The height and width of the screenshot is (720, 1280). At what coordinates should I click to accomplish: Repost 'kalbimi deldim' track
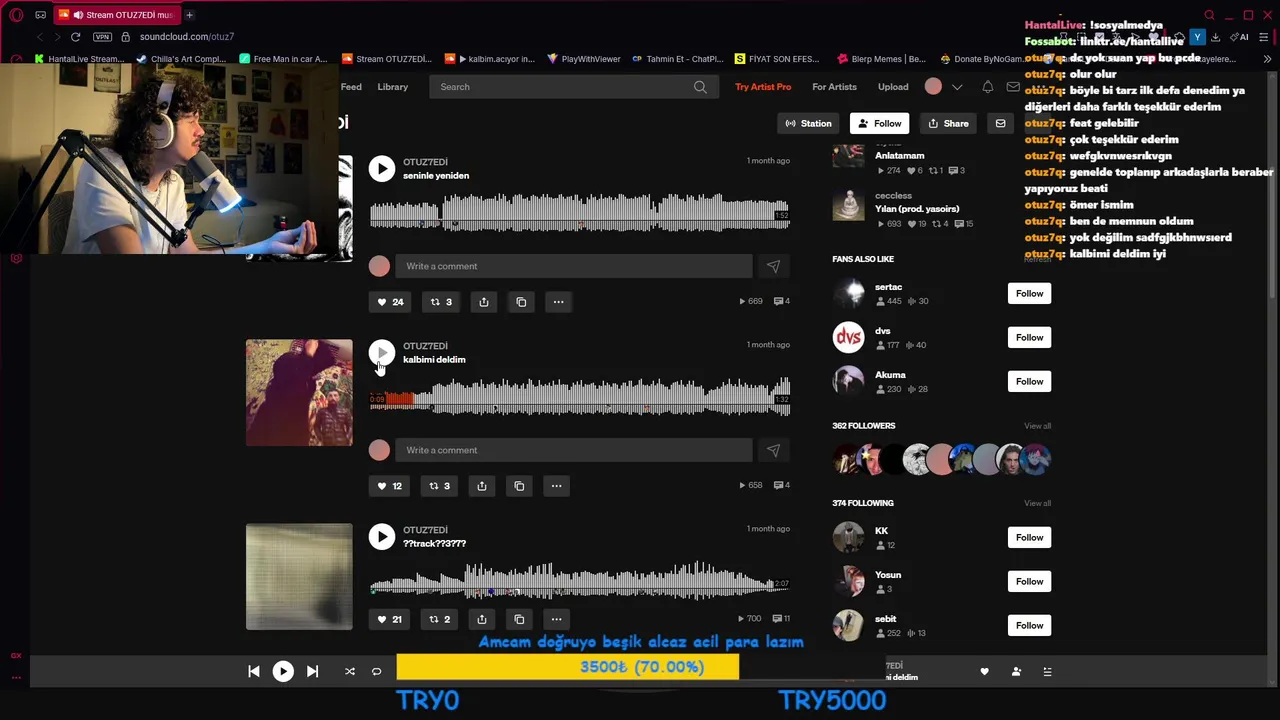click(439, 486)
